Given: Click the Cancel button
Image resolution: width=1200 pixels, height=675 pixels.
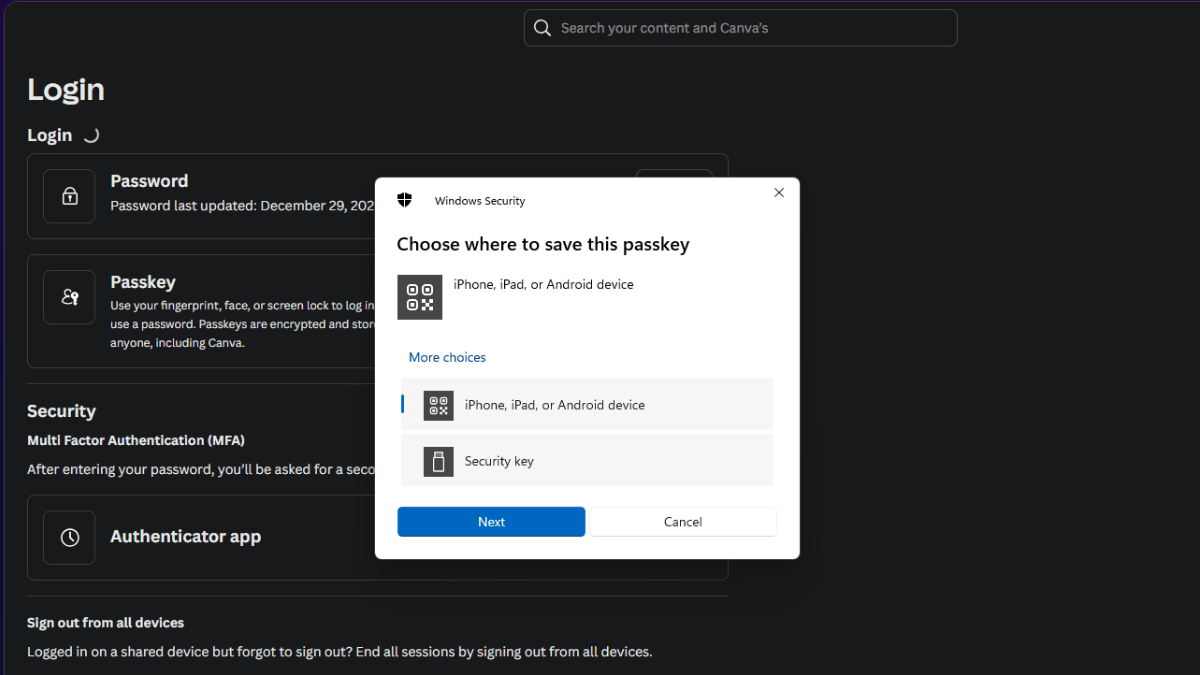Looking at the screenshot, I should (683, 521).
